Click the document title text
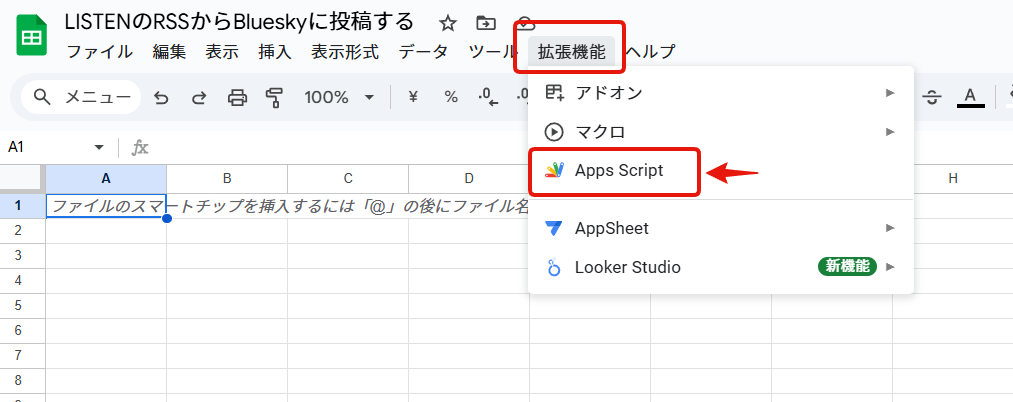This screenshot has height=402, width=1013. (x=239, y=23)
